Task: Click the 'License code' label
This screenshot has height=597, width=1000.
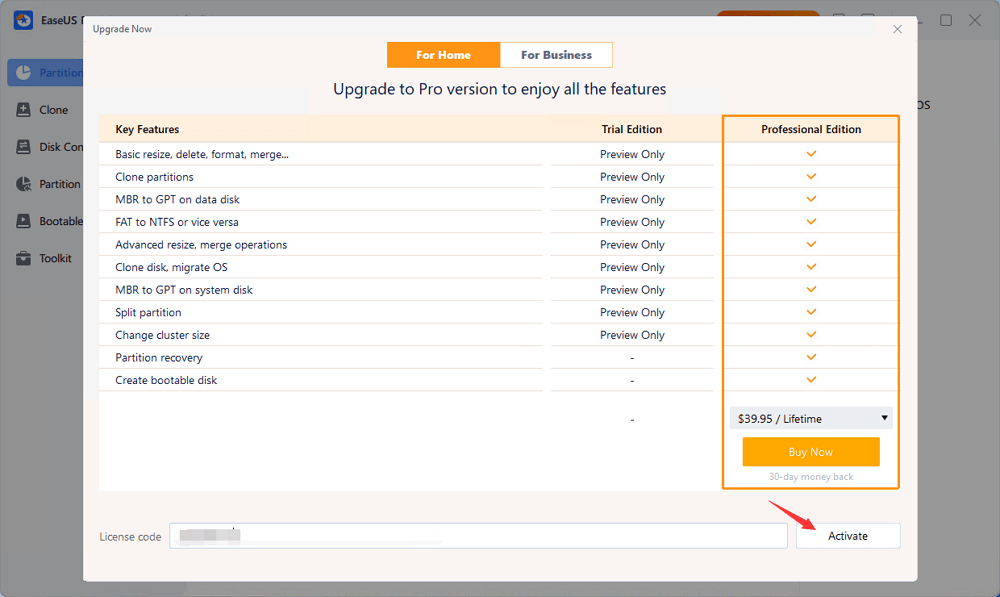Action: point(130,537)
